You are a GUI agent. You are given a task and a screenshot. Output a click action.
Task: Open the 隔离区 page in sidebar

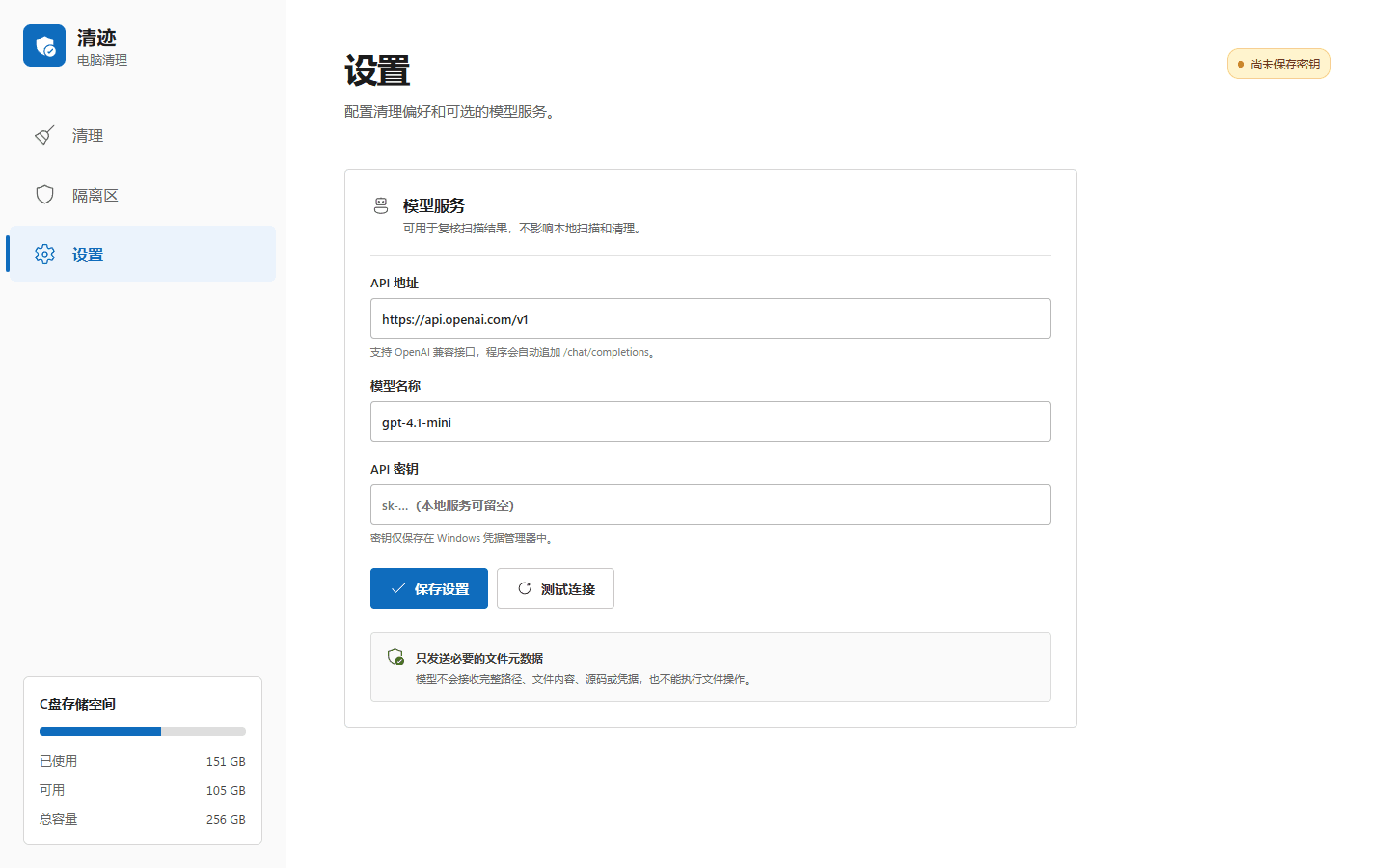click(x=142, y=196)
